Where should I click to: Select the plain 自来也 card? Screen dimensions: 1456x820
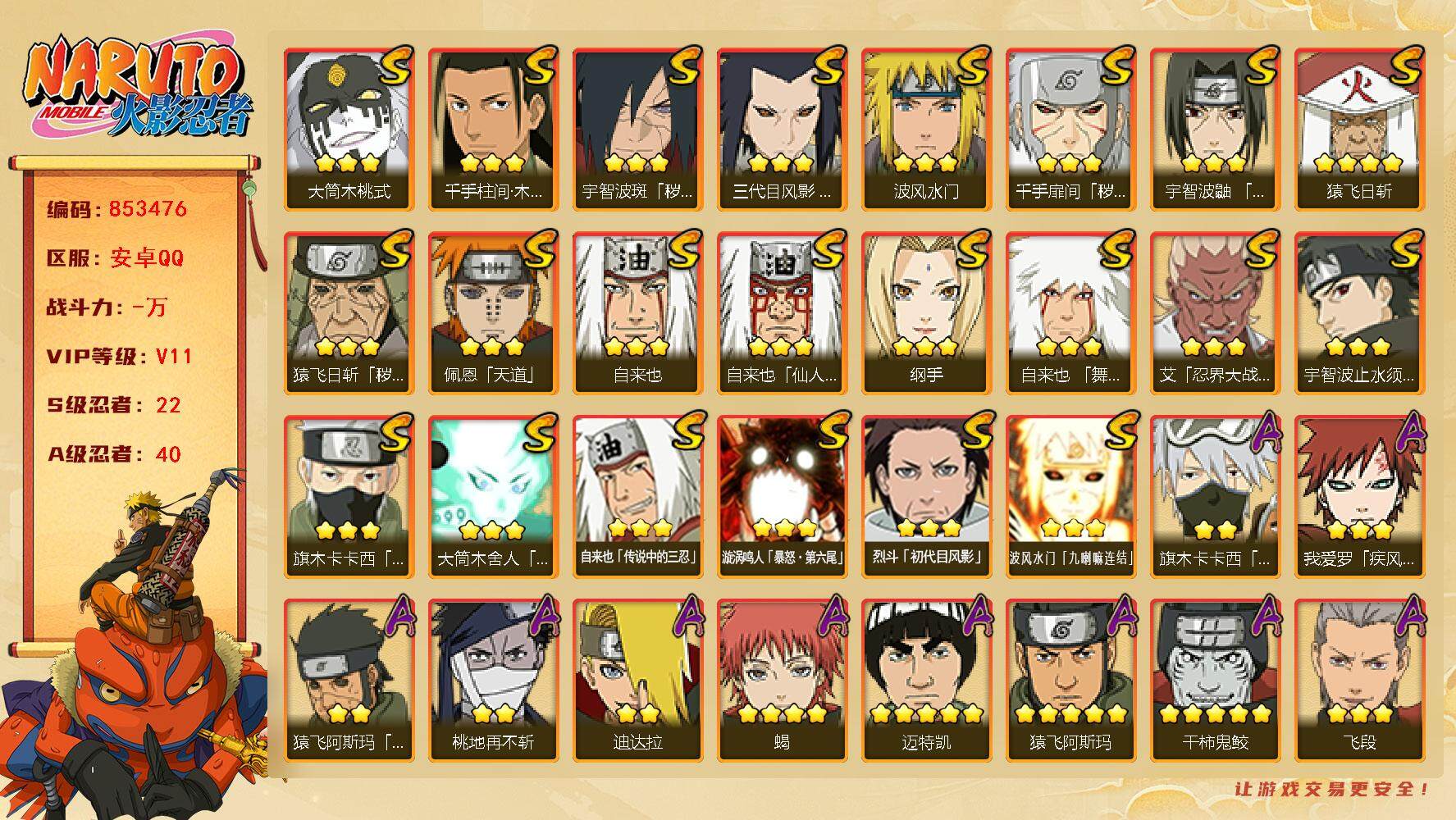click(x=637, y=313)
